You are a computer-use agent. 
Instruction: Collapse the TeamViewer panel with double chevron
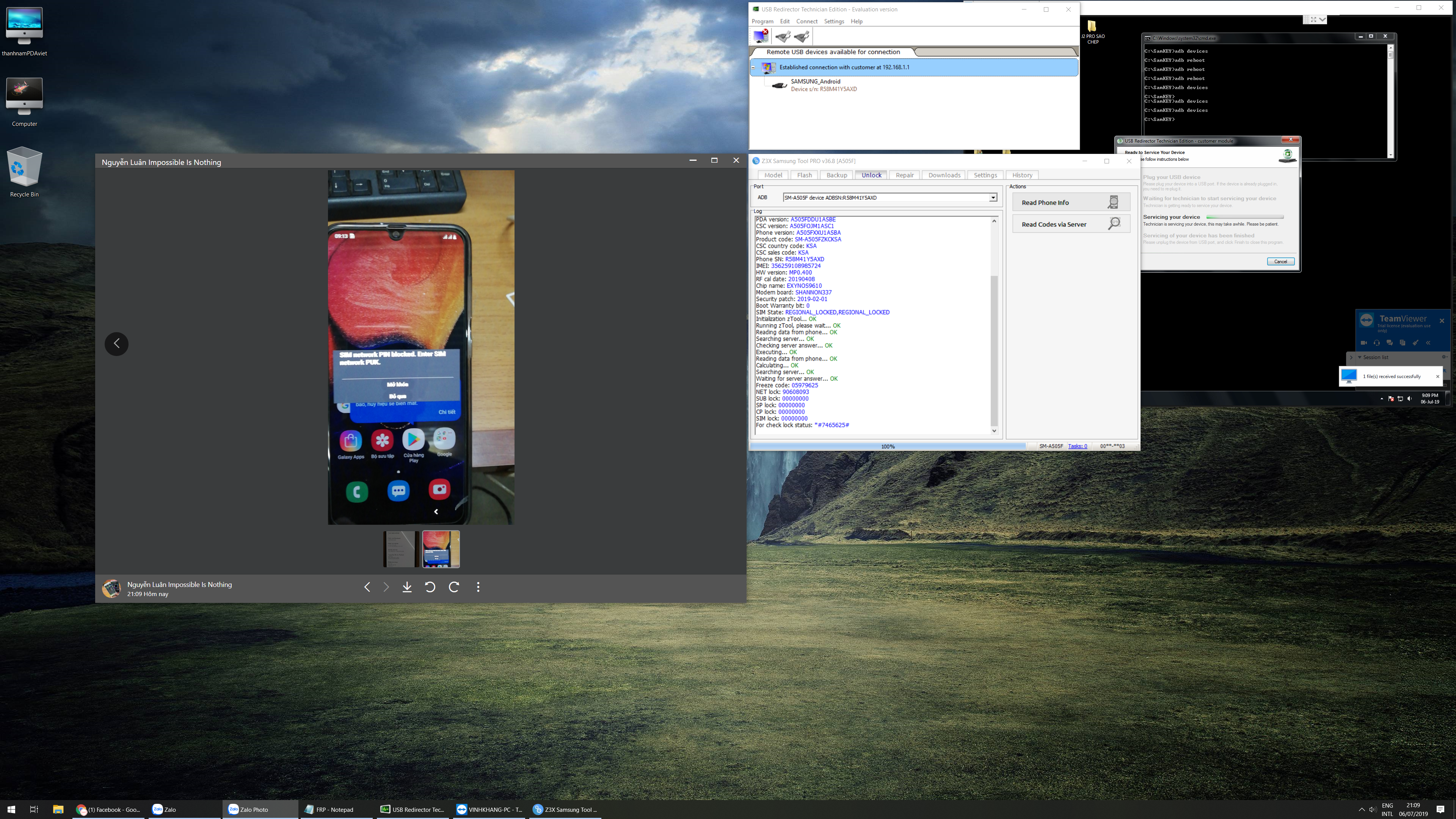point(1428,342)
